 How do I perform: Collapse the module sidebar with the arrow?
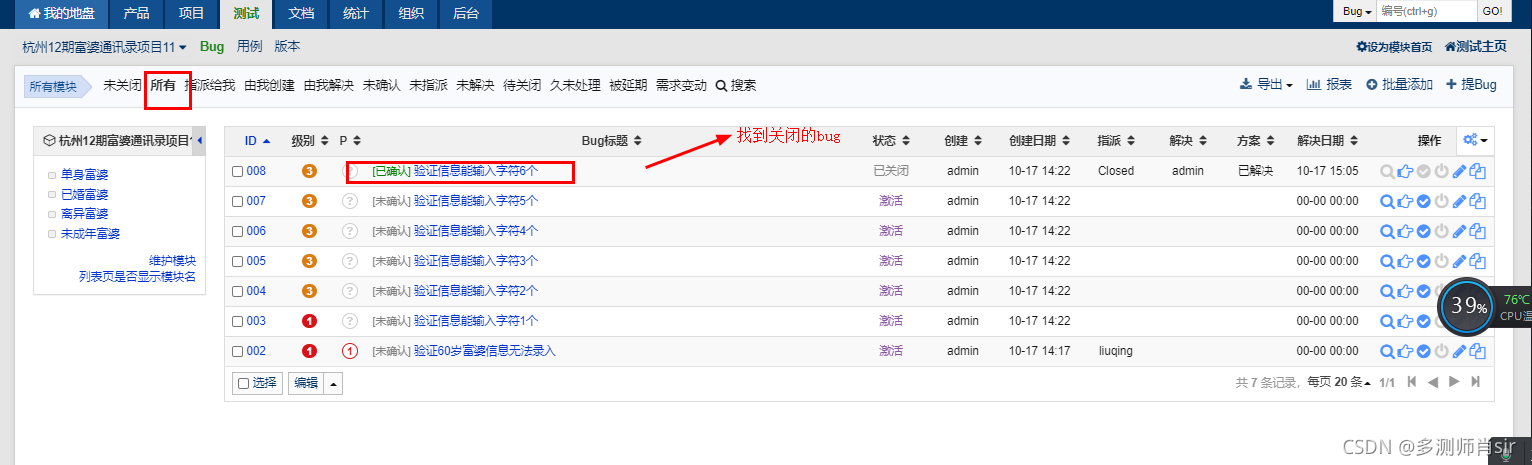(x=199, y=140)
